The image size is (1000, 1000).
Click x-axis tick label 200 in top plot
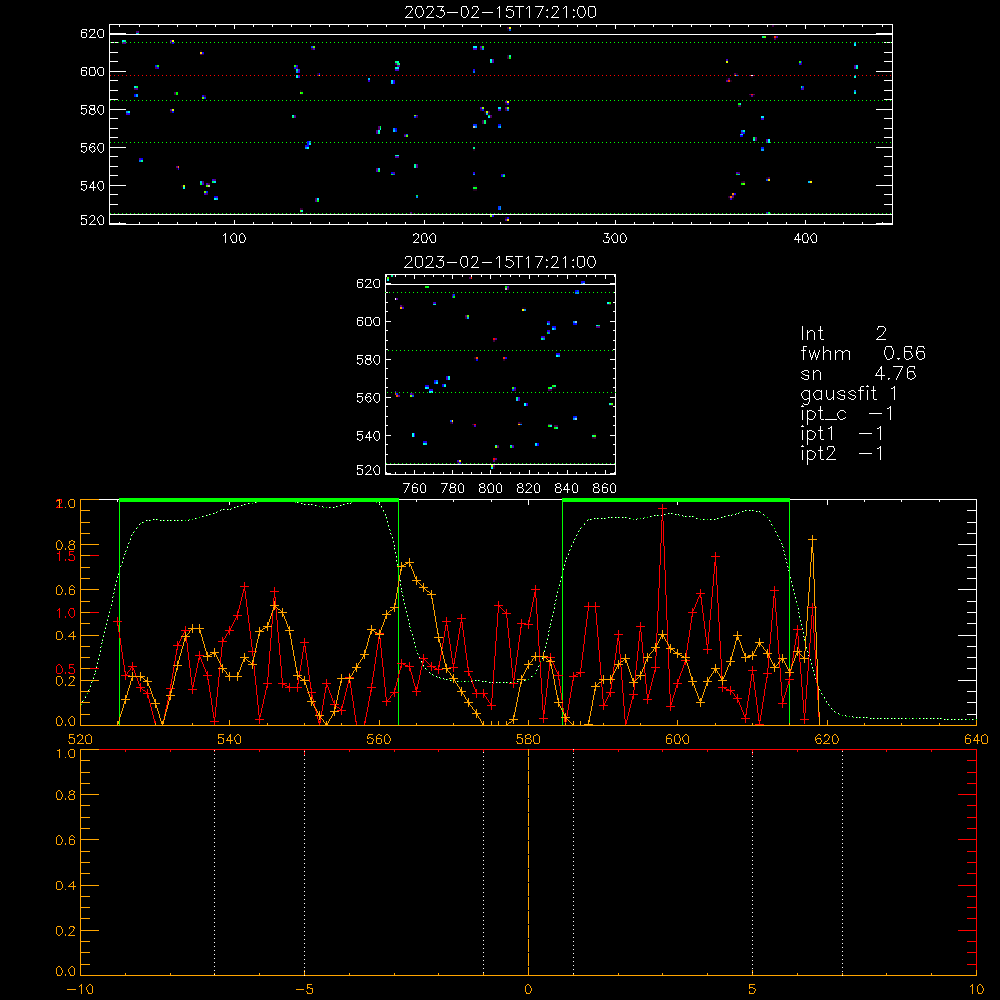pyautogui.click(x=425, y=239)
